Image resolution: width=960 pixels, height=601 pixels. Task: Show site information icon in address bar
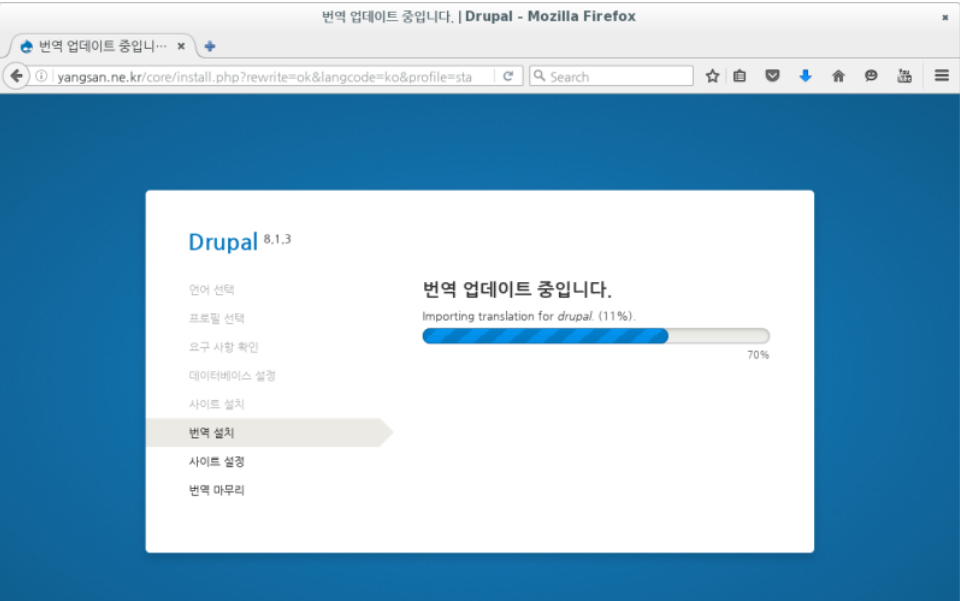(41, 76)
